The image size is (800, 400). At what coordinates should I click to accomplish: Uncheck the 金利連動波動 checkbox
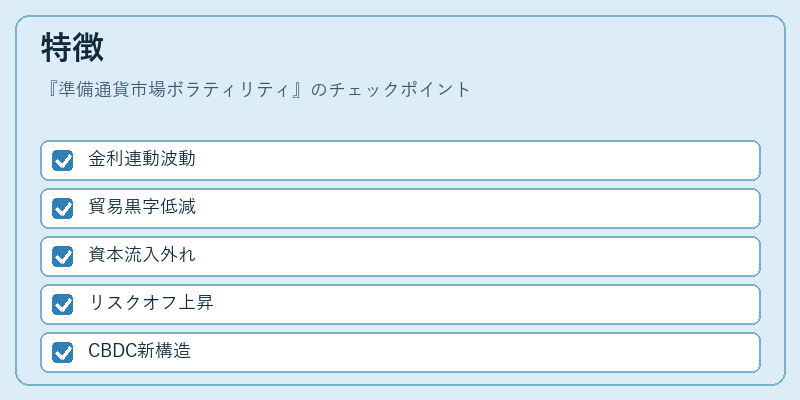[x=62, y=160]
